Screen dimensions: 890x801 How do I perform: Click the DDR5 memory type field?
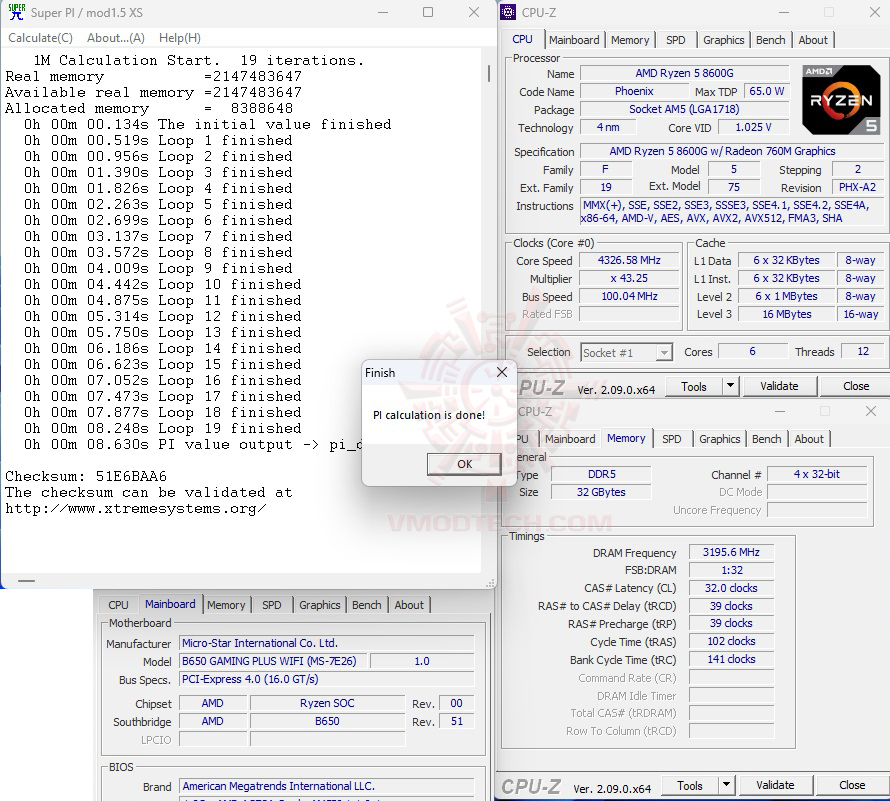[x=601, y=474]
